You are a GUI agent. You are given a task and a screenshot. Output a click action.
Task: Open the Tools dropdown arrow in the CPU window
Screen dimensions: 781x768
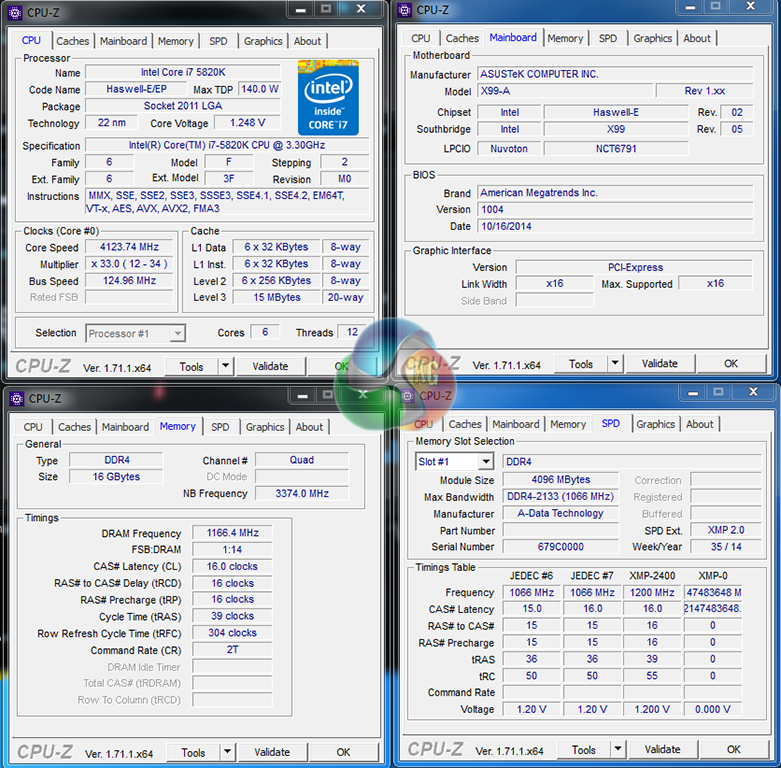click(226, 366)
